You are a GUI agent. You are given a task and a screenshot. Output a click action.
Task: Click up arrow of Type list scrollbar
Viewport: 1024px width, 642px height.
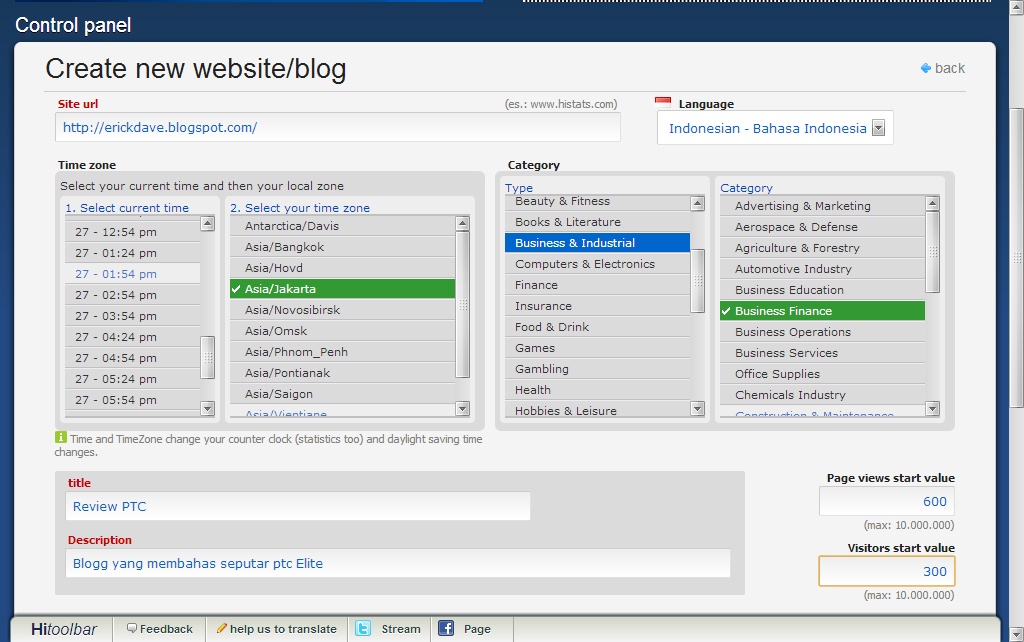(697, 203)
